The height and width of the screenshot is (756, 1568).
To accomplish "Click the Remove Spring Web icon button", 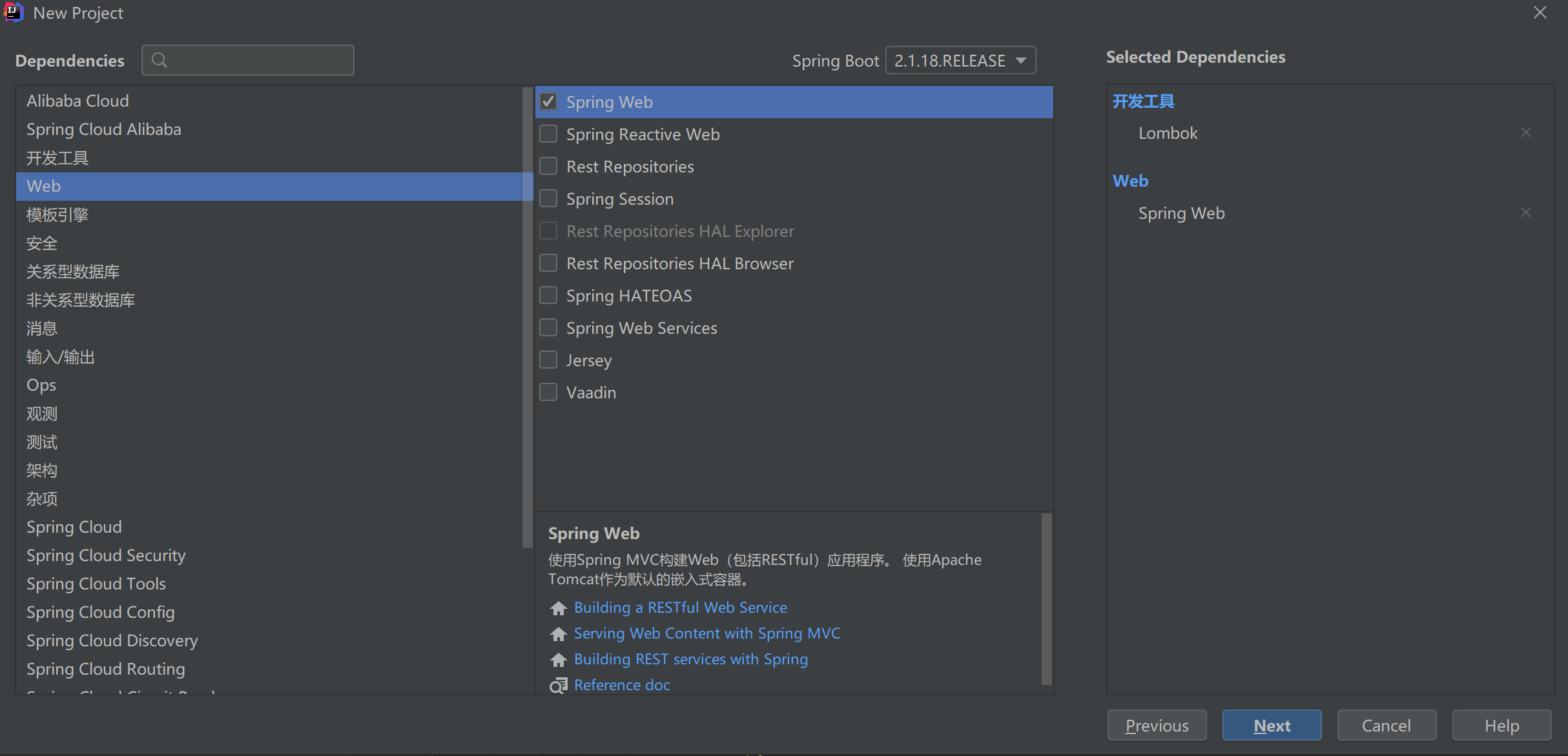I will point(1526,211).
